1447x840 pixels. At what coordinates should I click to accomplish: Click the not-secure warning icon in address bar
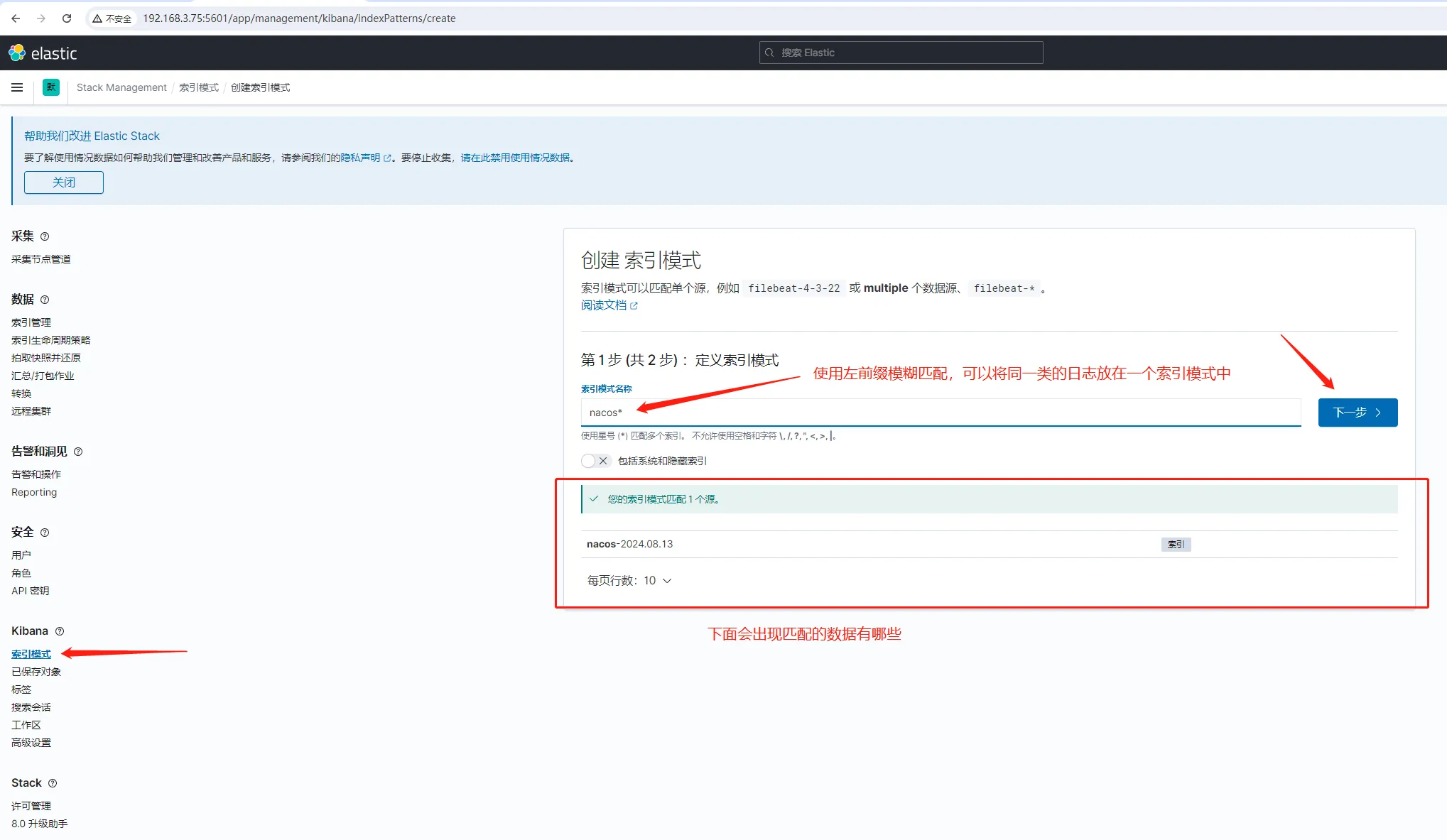tap(97, 18)
